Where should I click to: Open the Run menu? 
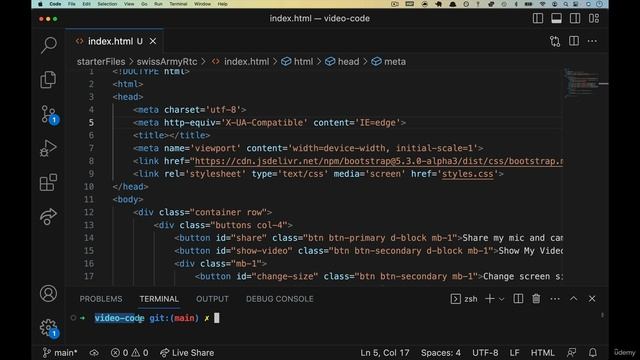158,4
